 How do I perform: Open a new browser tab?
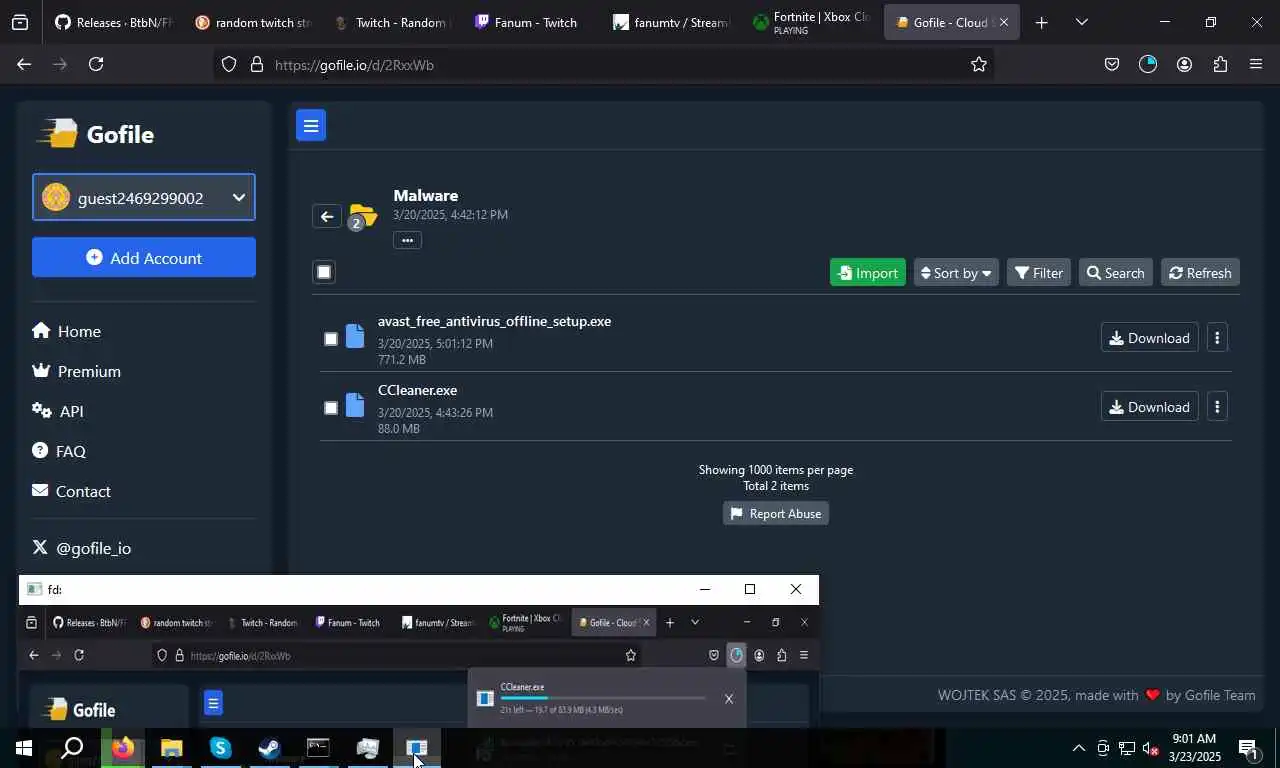1041,22
